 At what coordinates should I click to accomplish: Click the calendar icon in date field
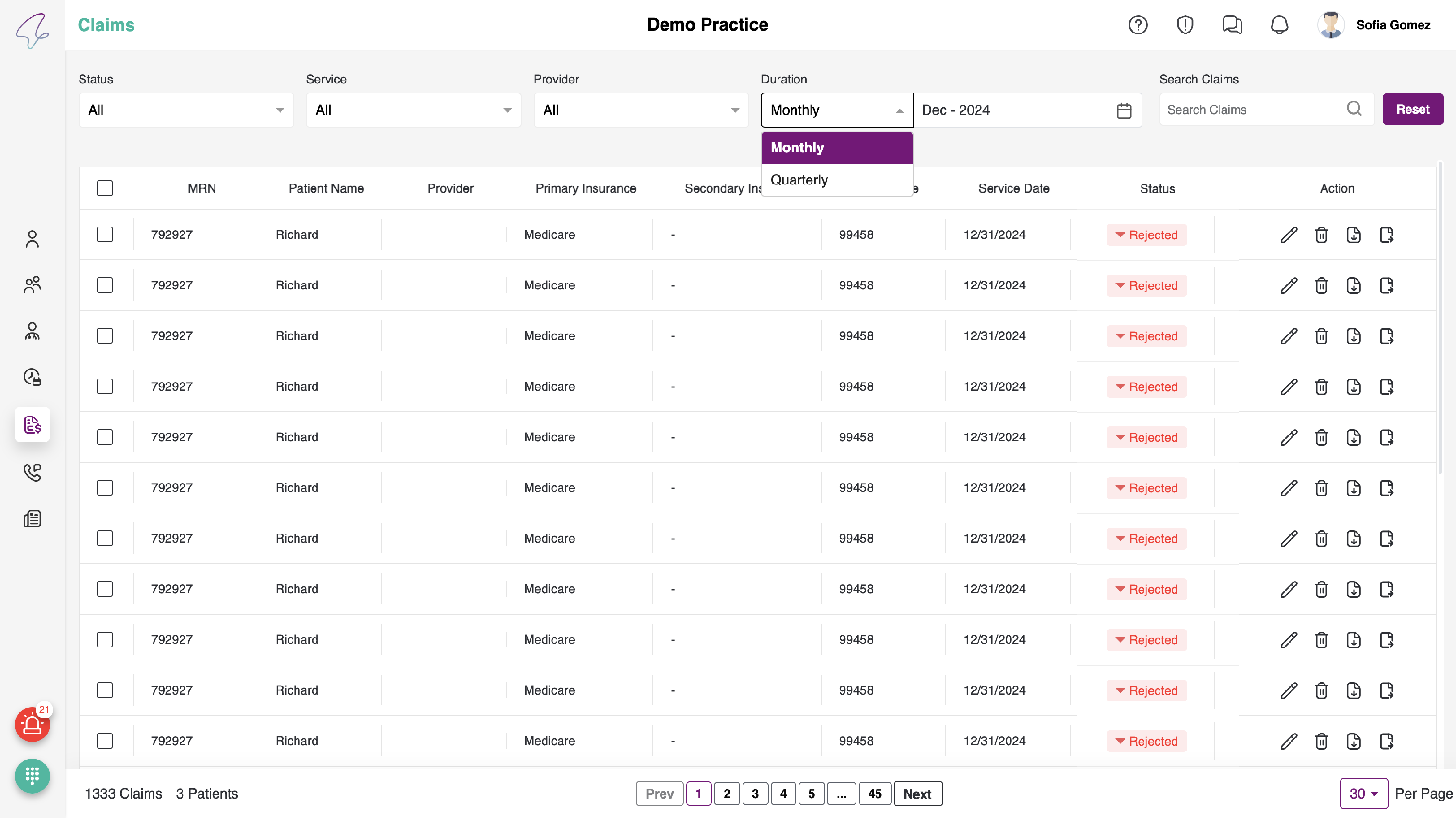1124,110
